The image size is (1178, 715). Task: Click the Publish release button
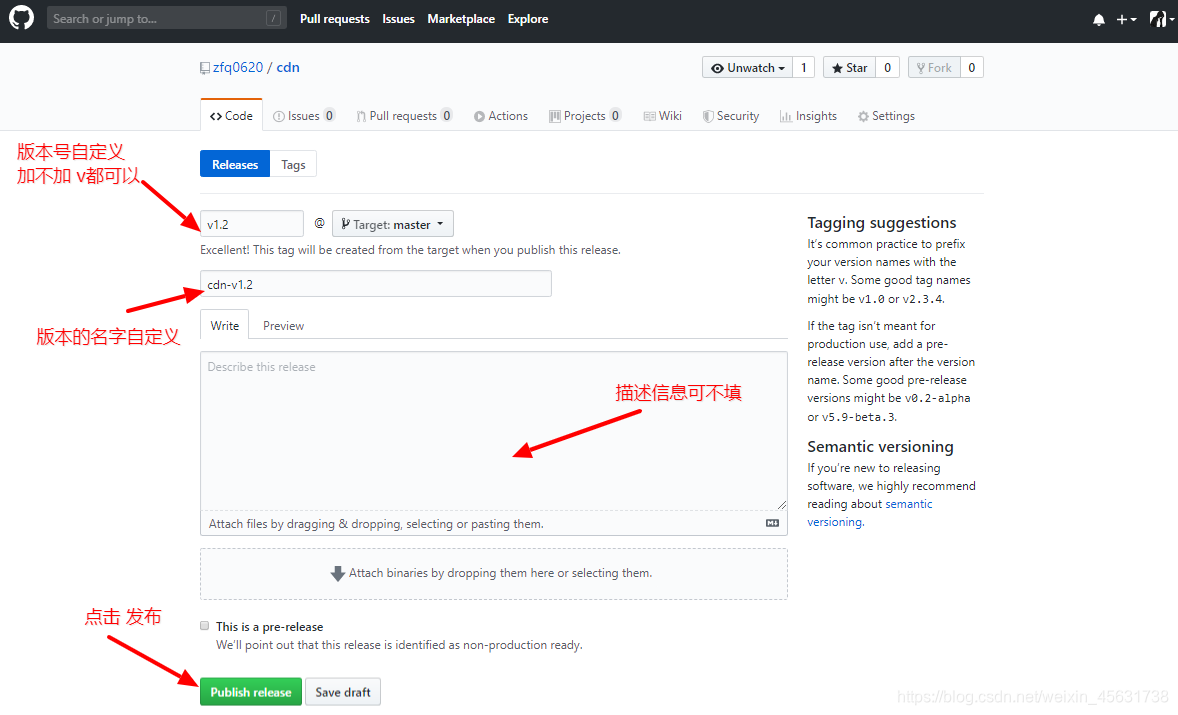click(251, 692)
